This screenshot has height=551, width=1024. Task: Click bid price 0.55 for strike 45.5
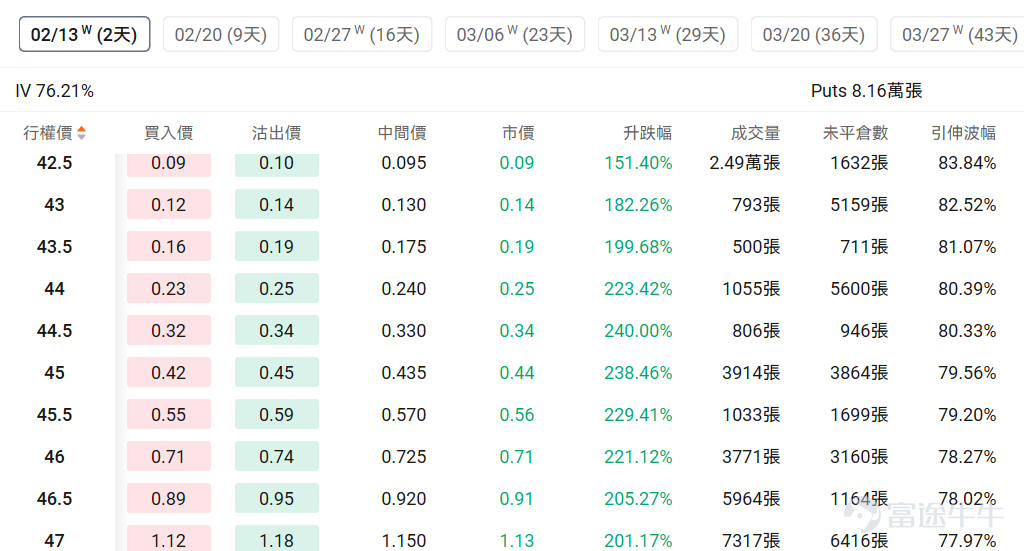pos(168,414)
